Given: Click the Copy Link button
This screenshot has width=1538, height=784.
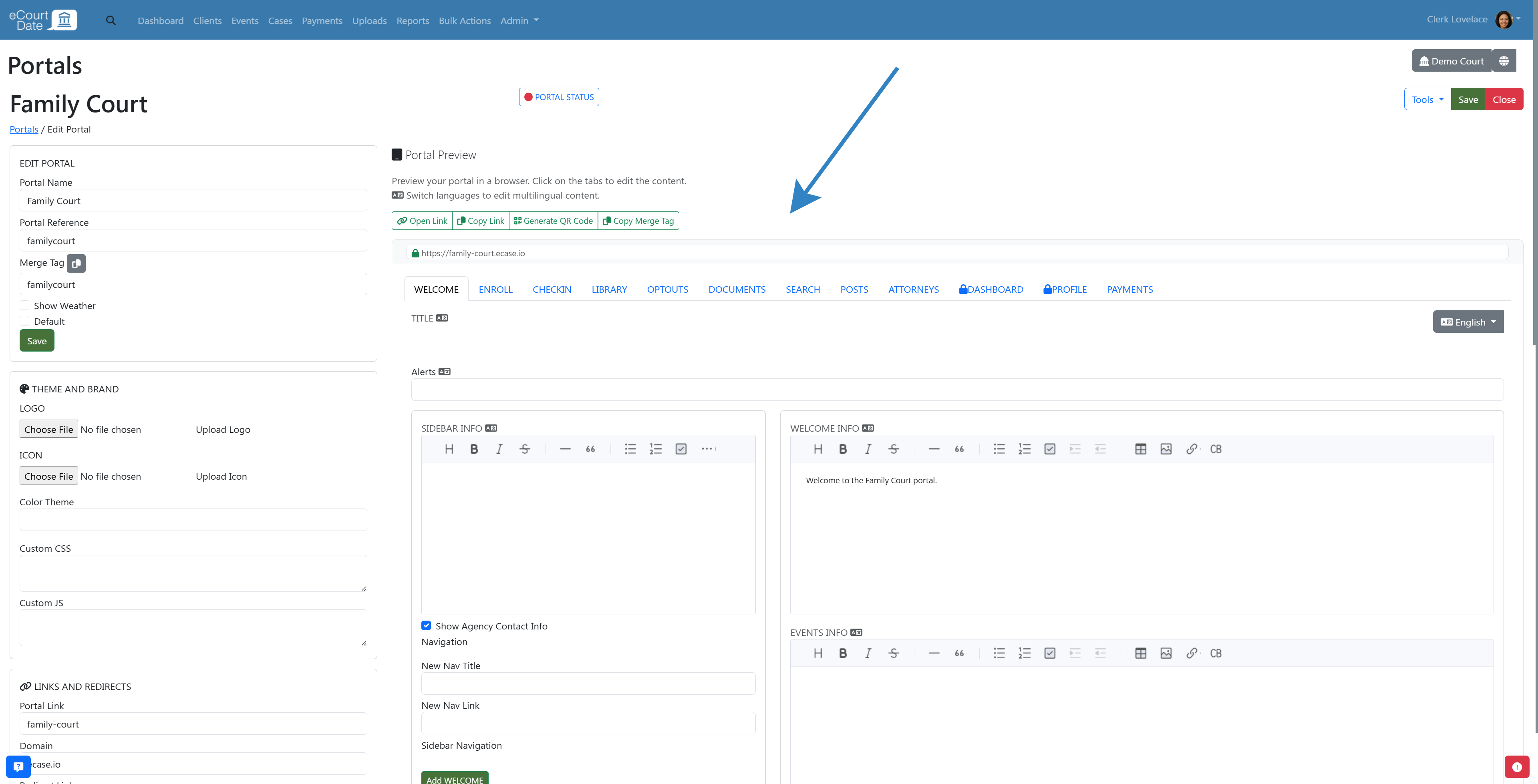Looking at the screenshot, I should pos(481,220).
